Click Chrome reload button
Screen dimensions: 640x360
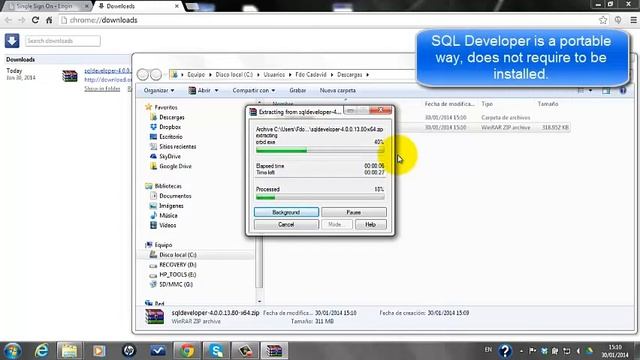(36, 20)
